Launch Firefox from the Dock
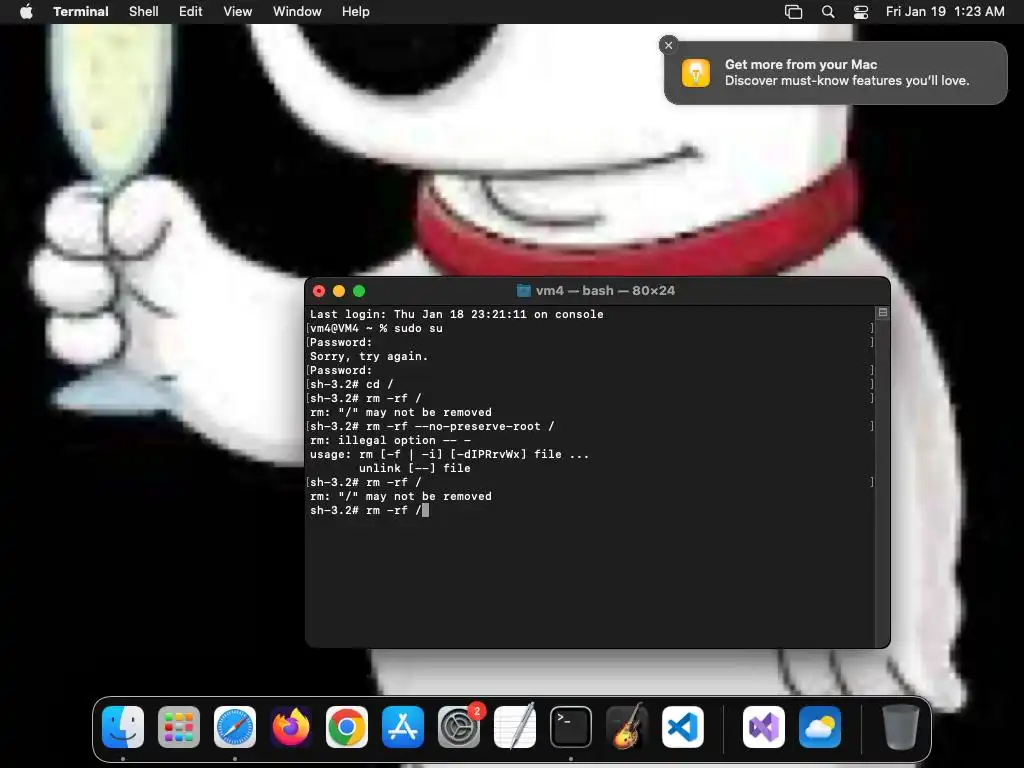The height and width of the screenshot is (768, 1024). tap(291, 727)
